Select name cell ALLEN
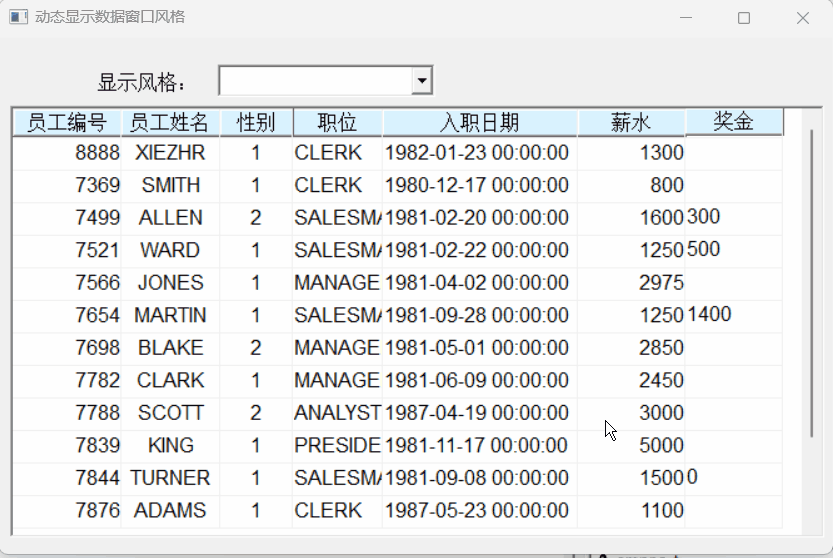 (x=171, y=218)
